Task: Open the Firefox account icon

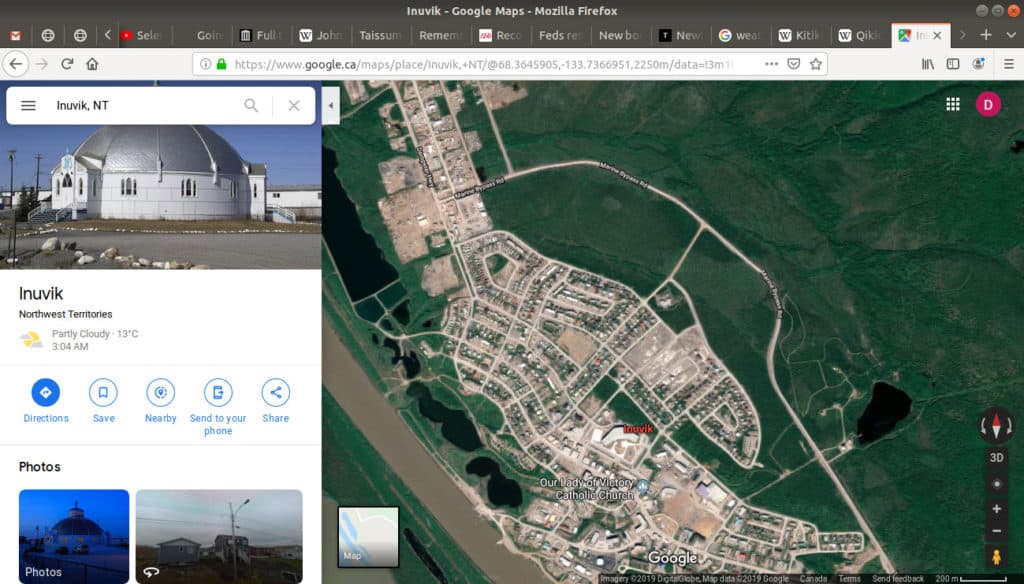Action: click(x=978, y=64)
